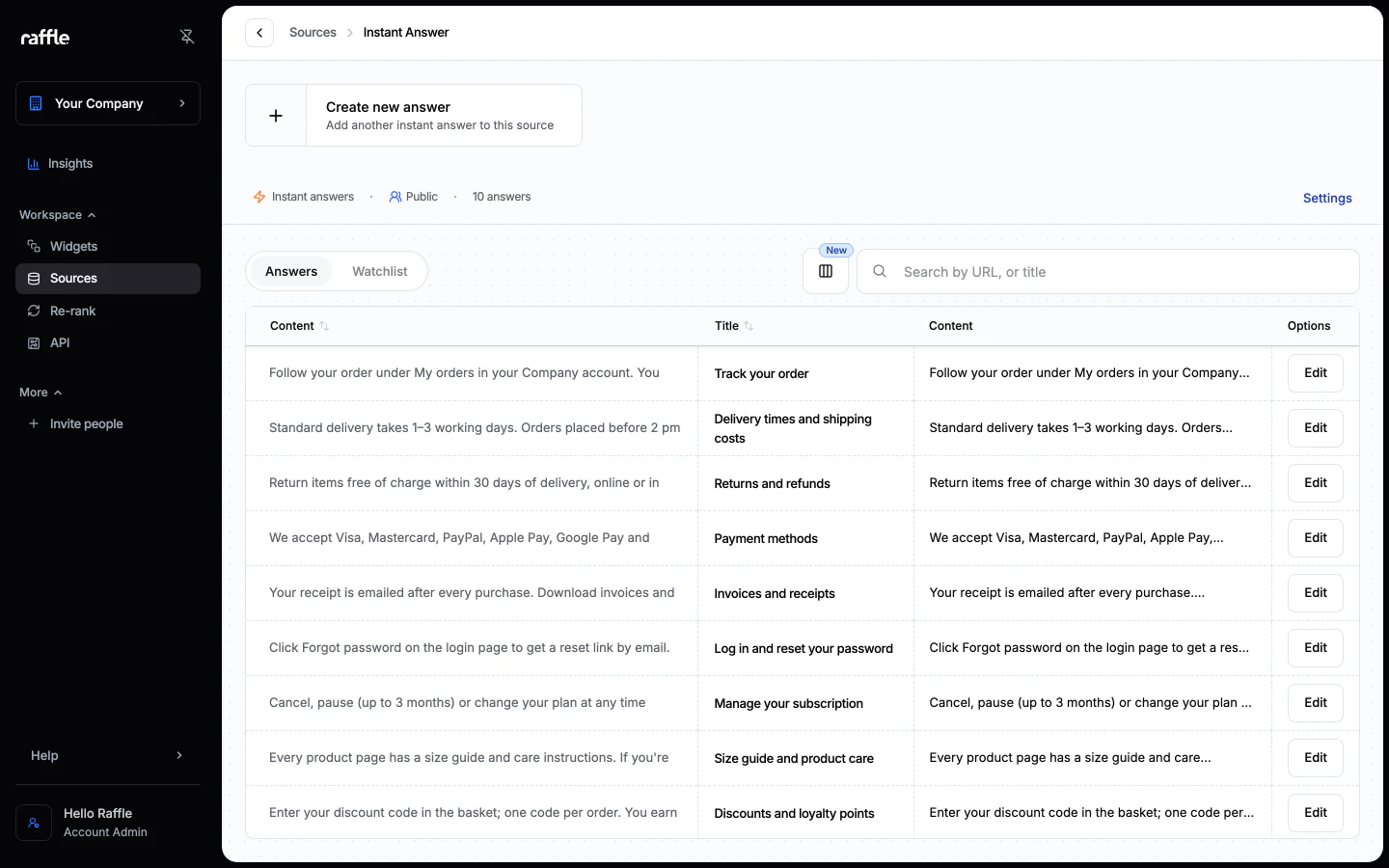
Task: Sort by the first Content column
Action: click(299, 326)
